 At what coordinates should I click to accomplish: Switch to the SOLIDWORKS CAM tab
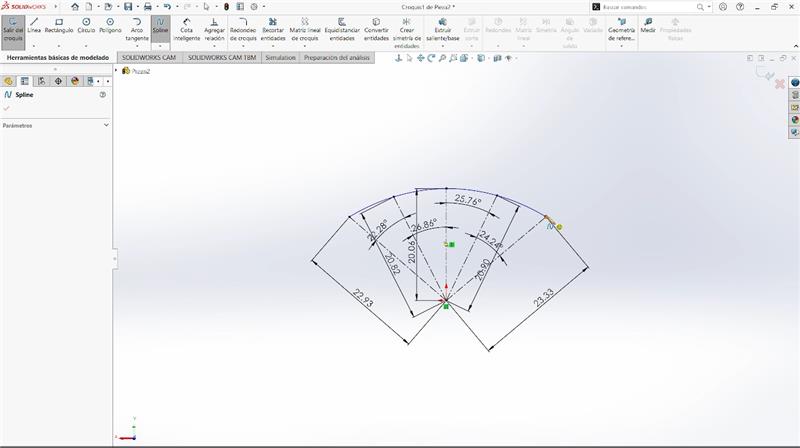pos(149,58)
